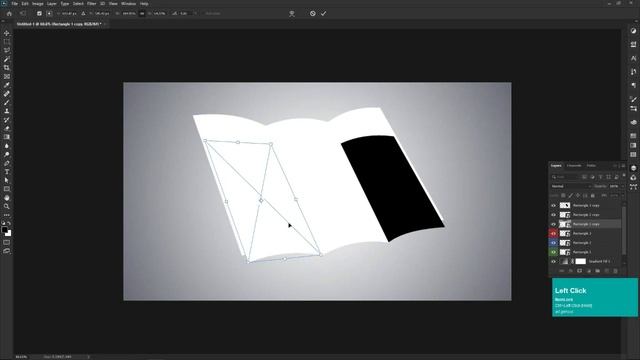Switch to the Channels tab
This screenshot has height=360, width=640.
click(574, 166)
